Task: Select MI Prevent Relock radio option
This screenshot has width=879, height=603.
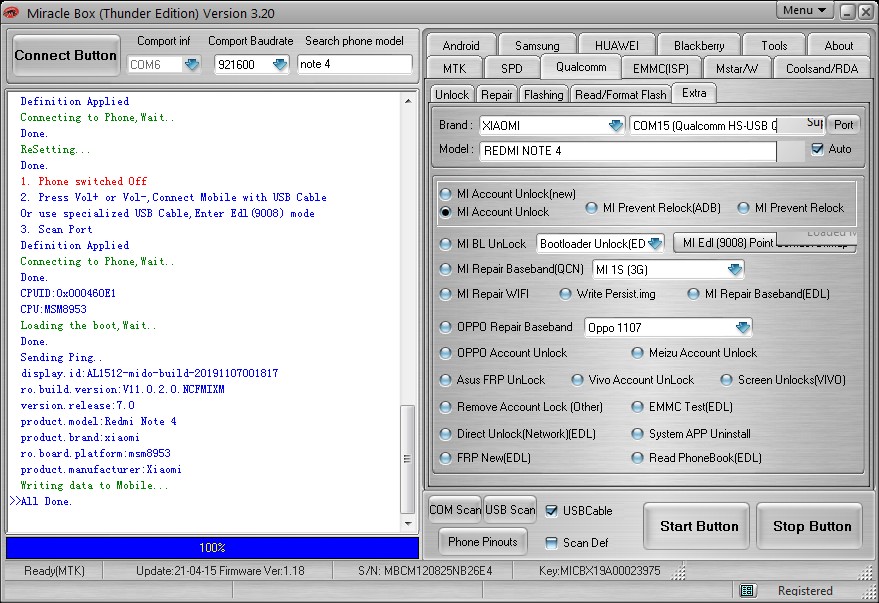Action: pos(743,208)
